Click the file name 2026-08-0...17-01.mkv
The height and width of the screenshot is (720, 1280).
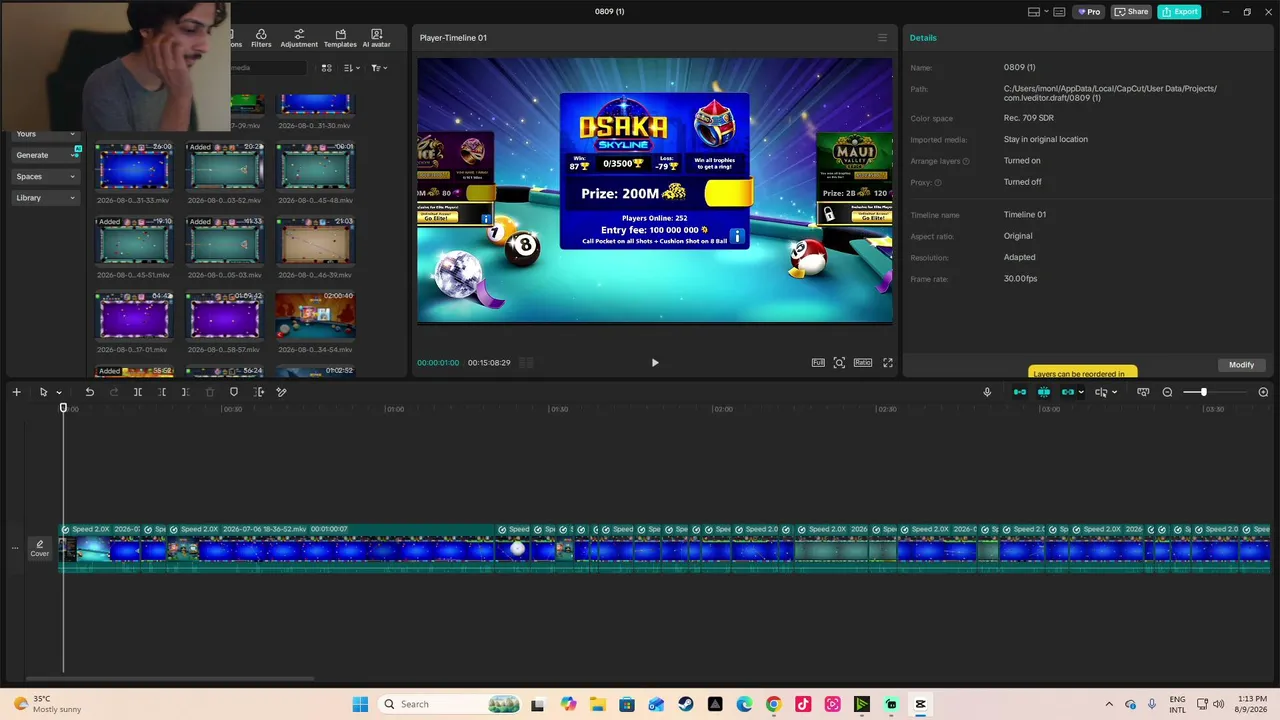(x=134, y=350)
